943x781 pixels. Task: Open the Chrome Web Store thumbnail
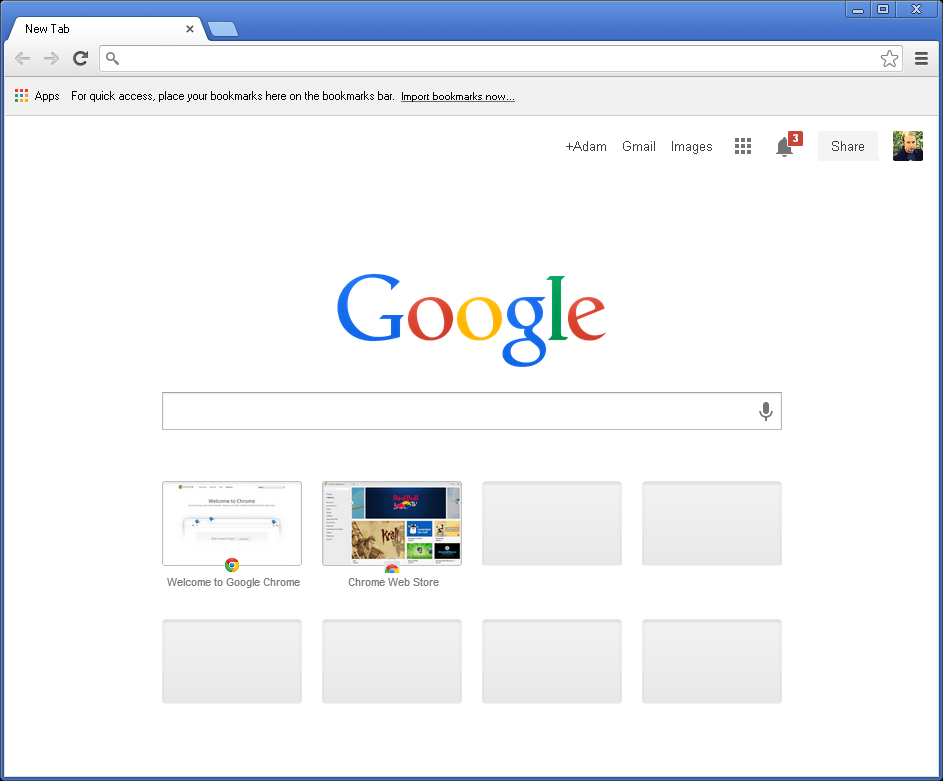pyautogui.click(x=392, y=524)
